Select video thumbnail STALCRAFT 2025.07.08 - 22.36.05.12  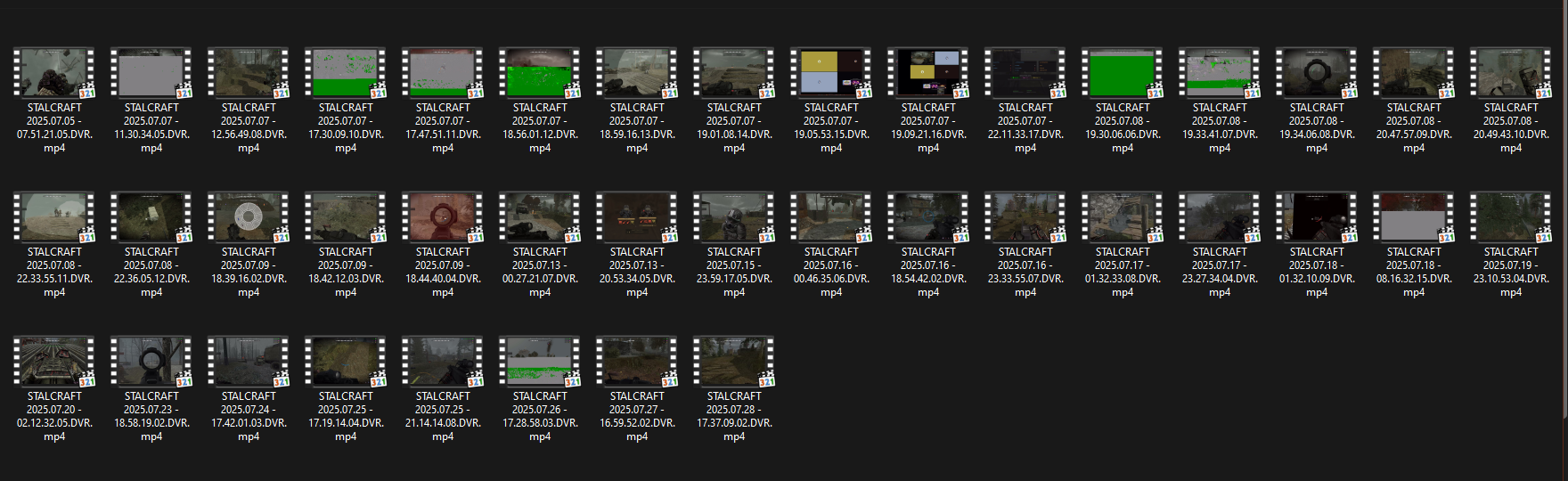pos(151,216)
